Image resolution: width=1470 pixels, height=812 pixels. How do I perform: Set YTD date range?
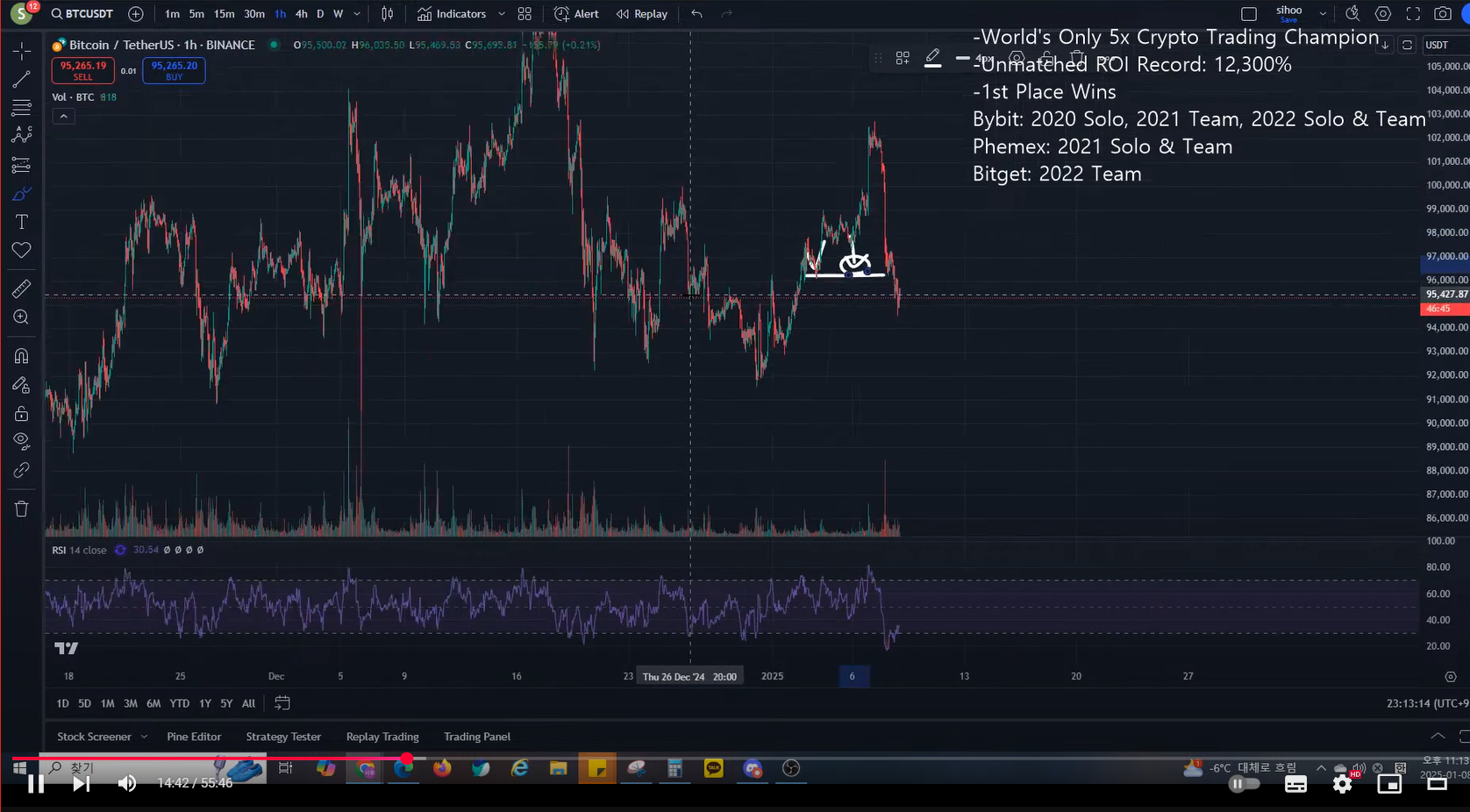point(179,703)
